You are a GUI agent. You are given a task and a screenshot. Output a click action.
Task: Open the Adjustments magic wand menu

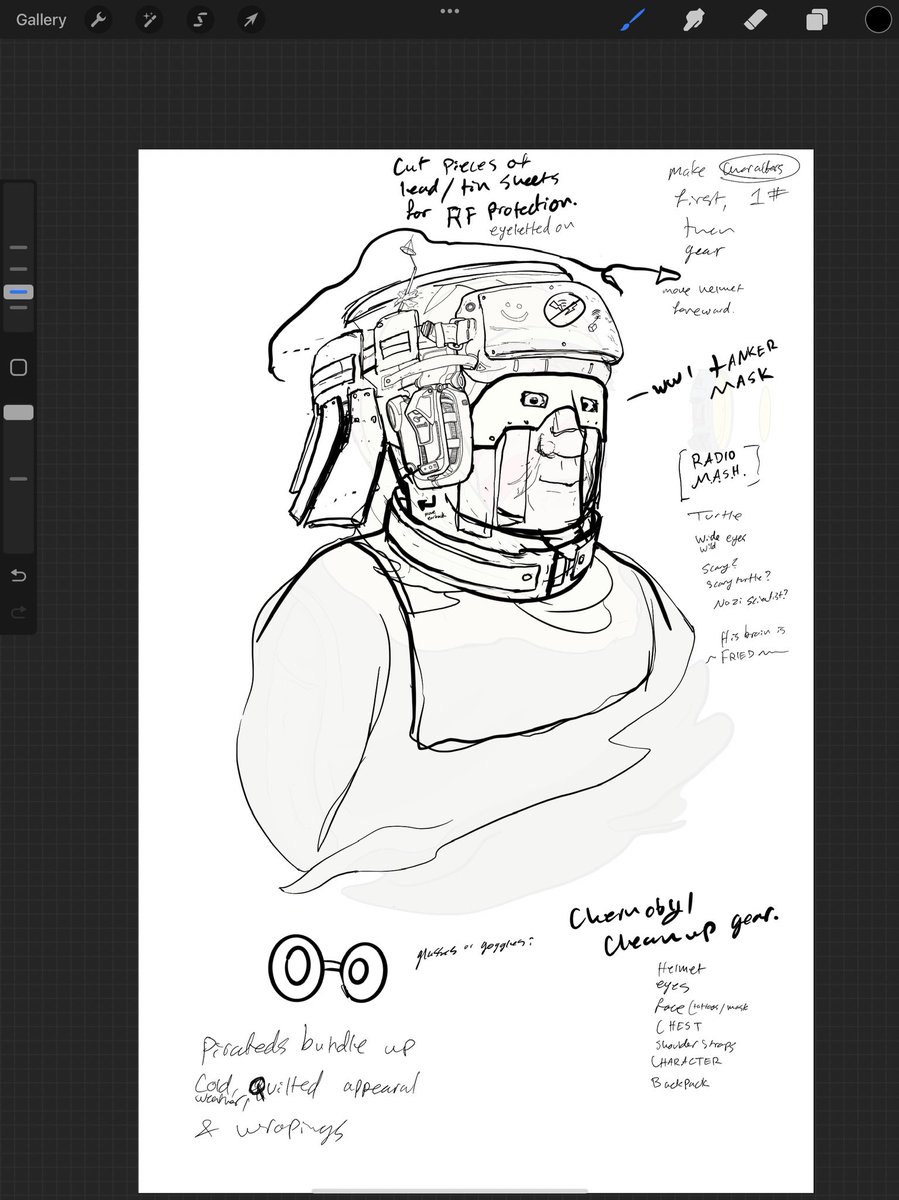149,19
